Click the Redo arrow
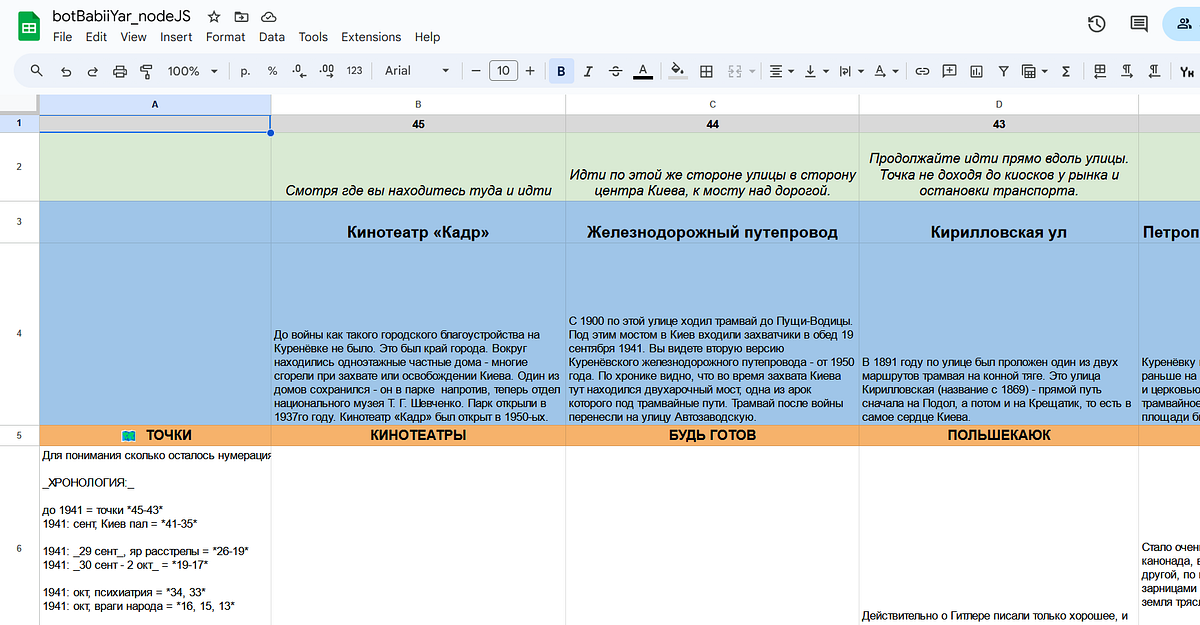The height and width of the screenshot is (625, 1200). (x=93, y=71)
